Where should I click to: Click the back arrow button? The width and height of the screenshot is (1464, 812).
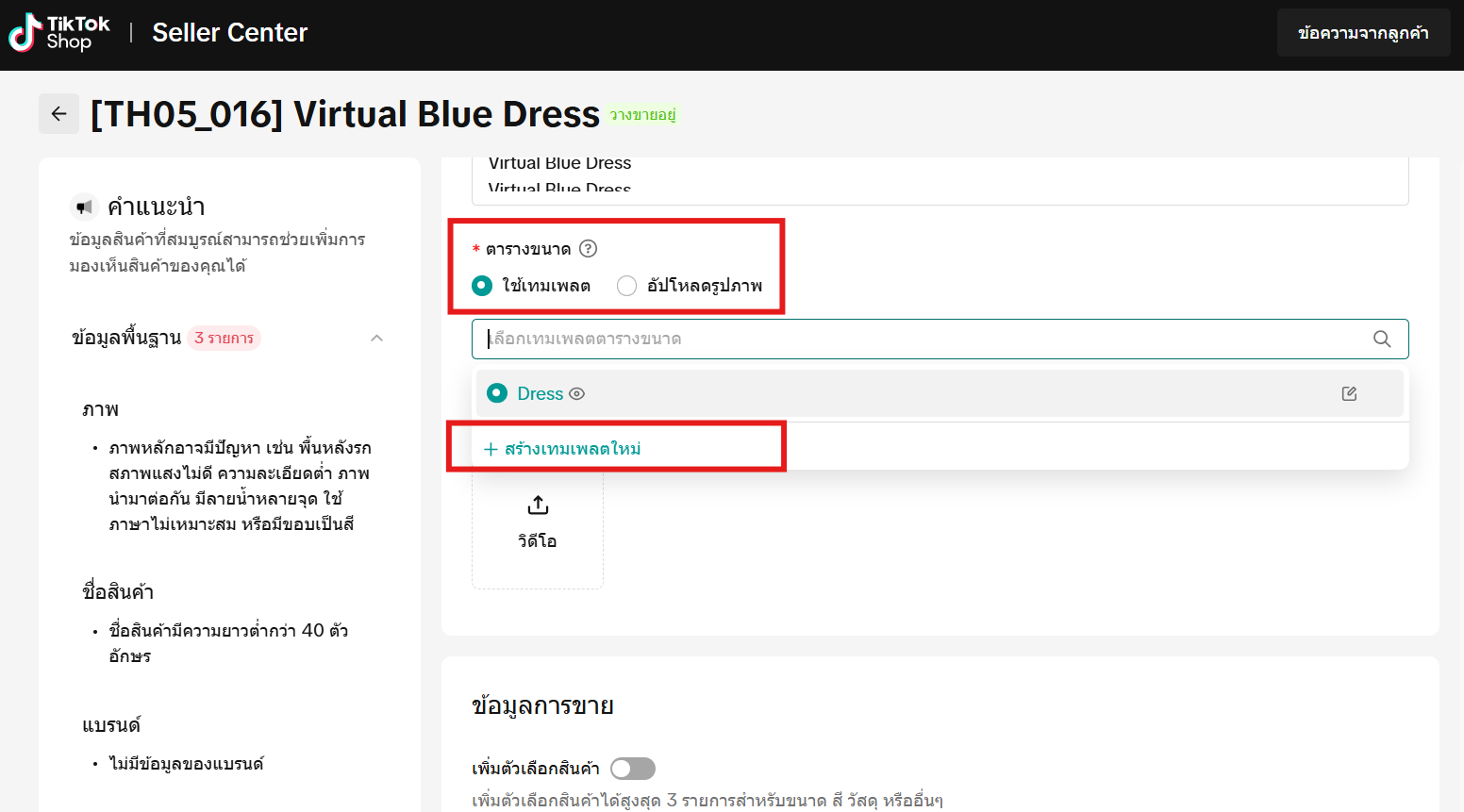pyautogui.click(x=58, y=114)
